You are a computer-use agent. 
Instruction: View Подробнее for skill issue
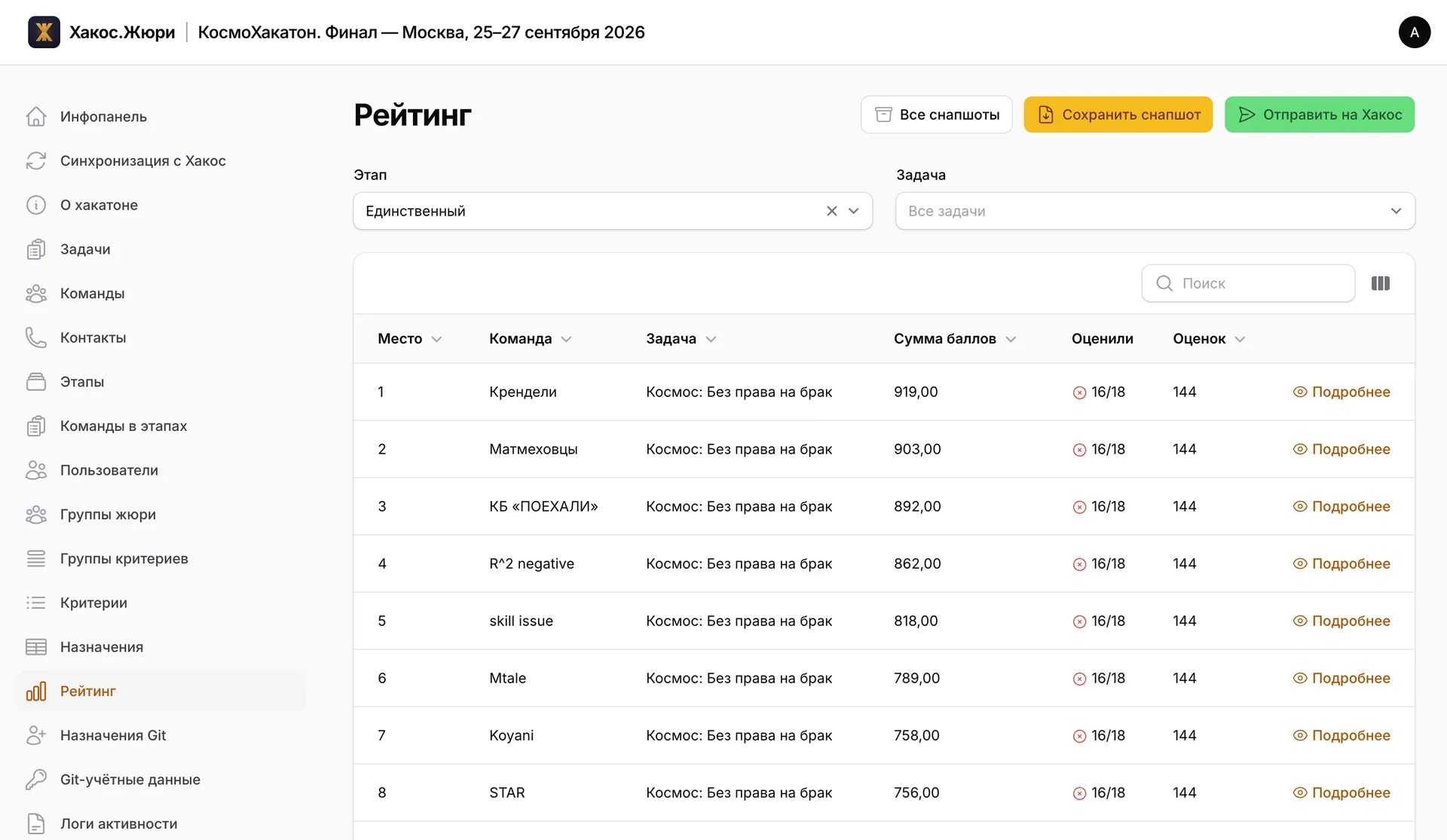1341,621
